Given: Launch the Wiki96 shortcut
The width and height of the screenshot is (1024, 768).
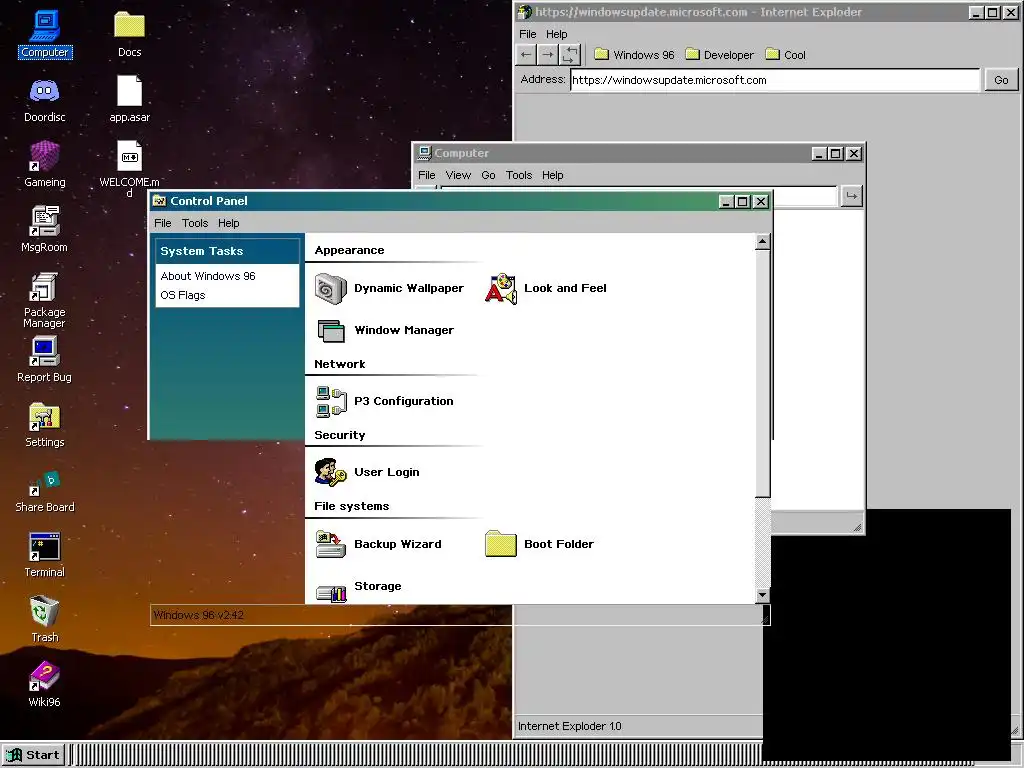Looking at the screenshot, I should (x=44, y=684).
